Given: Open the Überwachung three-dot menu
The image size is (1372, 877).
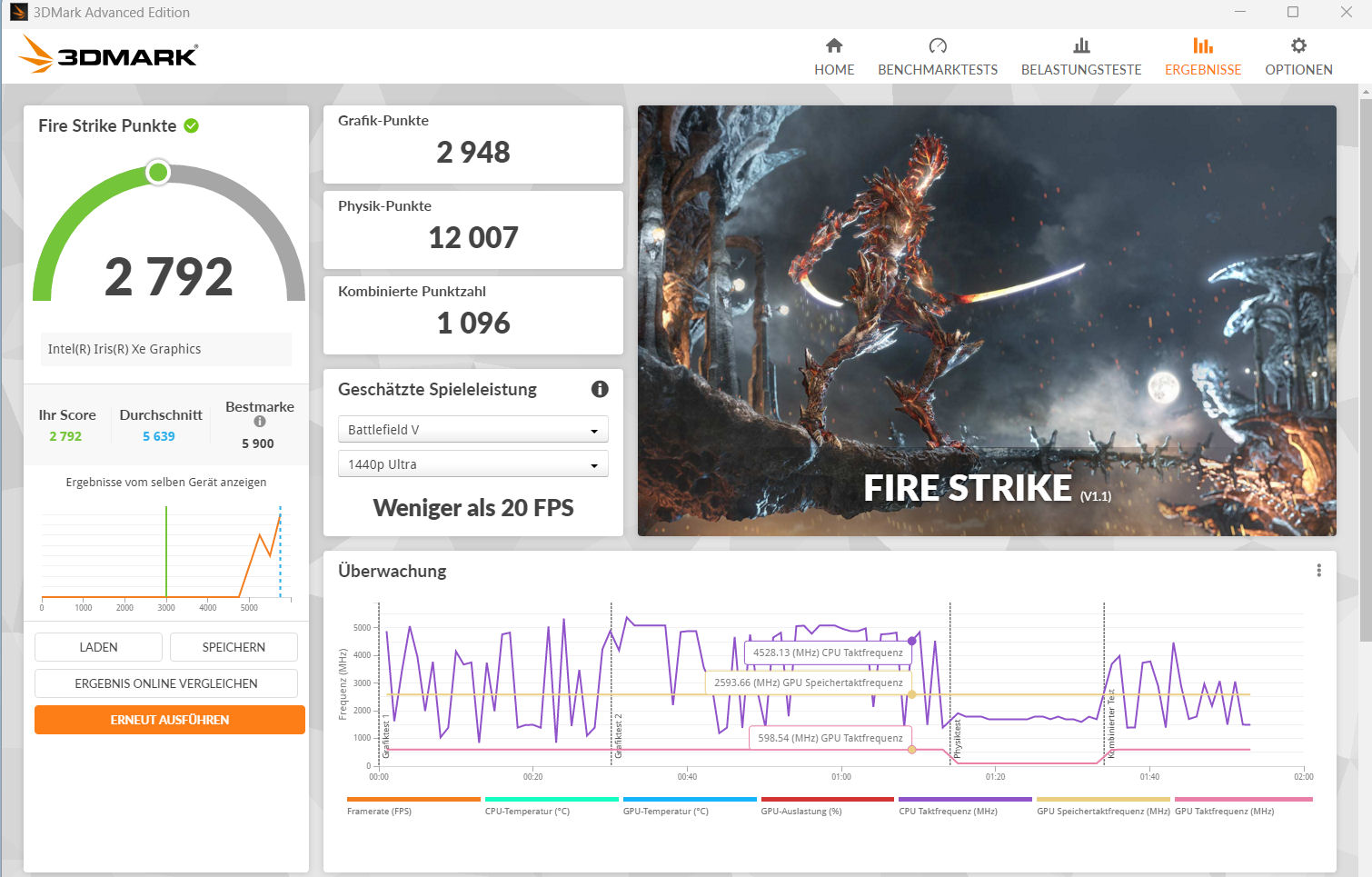Looking at the screenshot, I should pyautogui.click(x=1318, y=571).
